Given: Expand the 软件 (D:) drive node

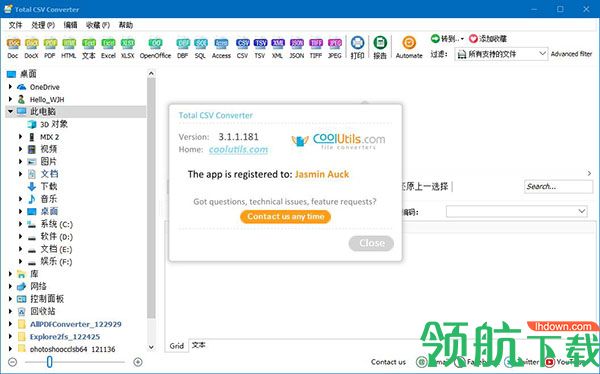Looking at the screenshot, I should click(x=21, y=237).
